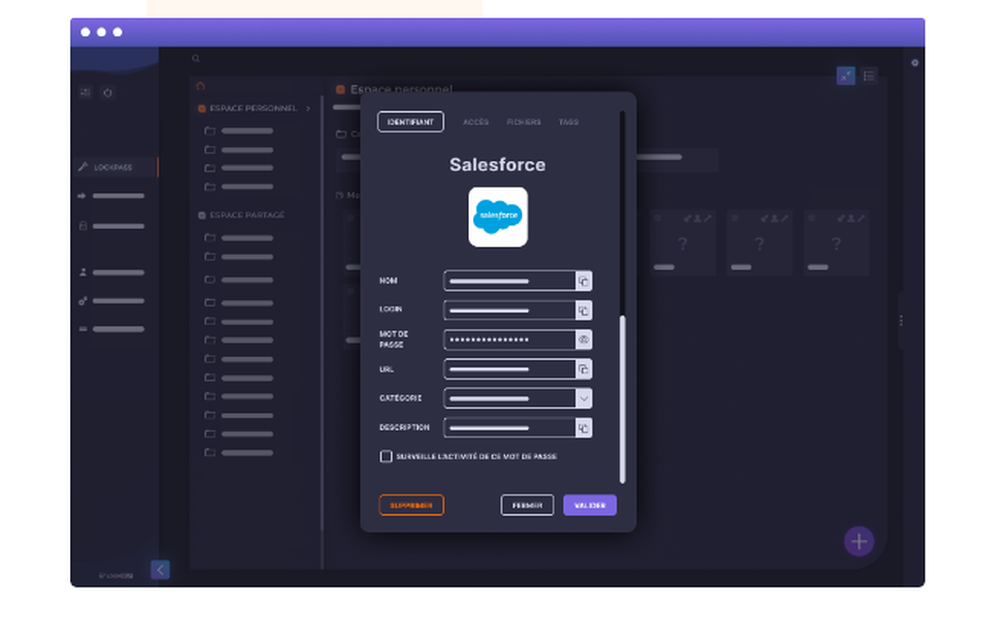
Task: Click the Fermer button
Action: pyautogui.click(x=527, y=505)
